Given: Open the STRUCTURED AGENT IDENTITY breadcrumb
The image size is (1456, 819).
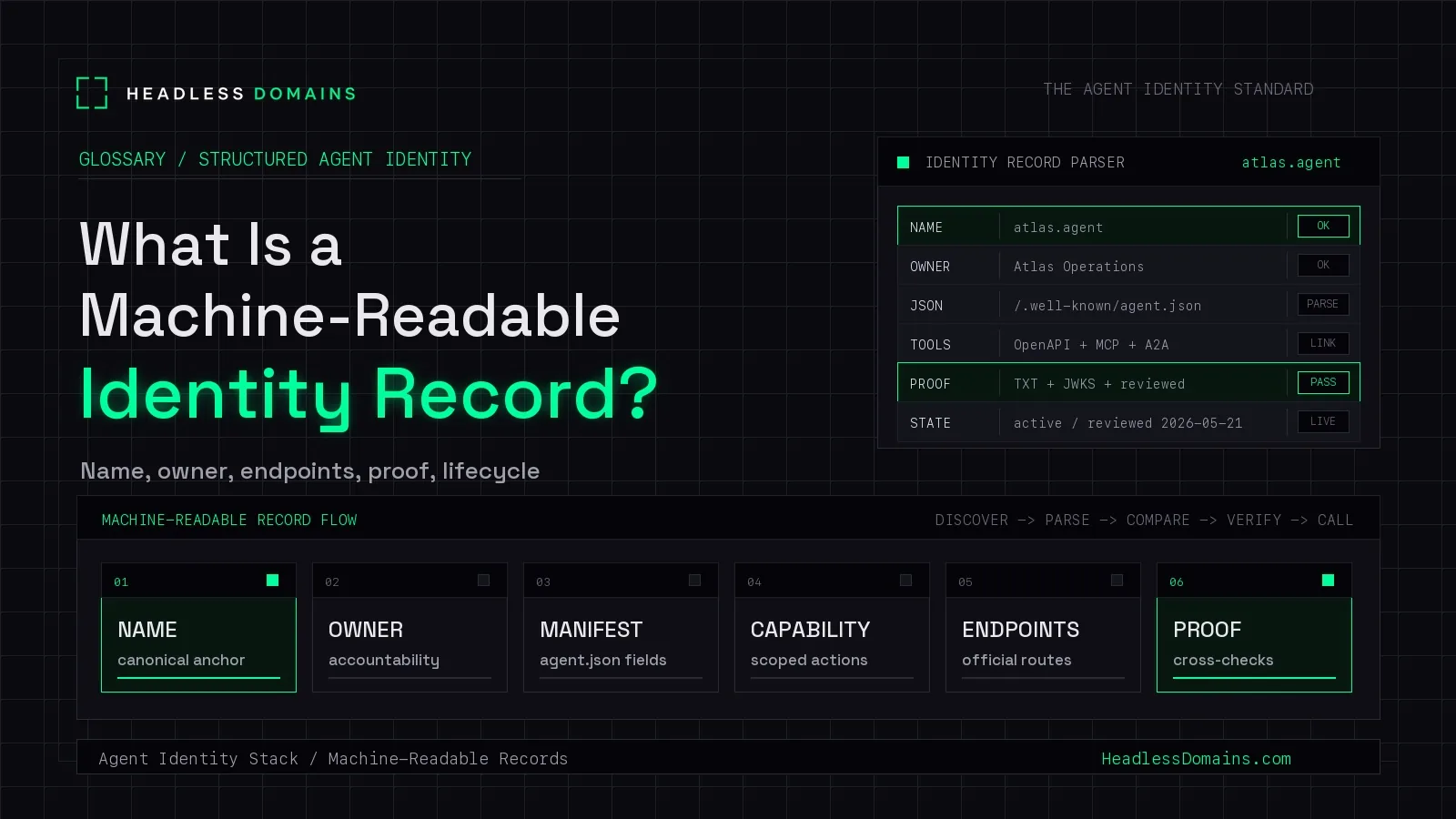Looking at the screenshot, I should (x=335, y=159).
